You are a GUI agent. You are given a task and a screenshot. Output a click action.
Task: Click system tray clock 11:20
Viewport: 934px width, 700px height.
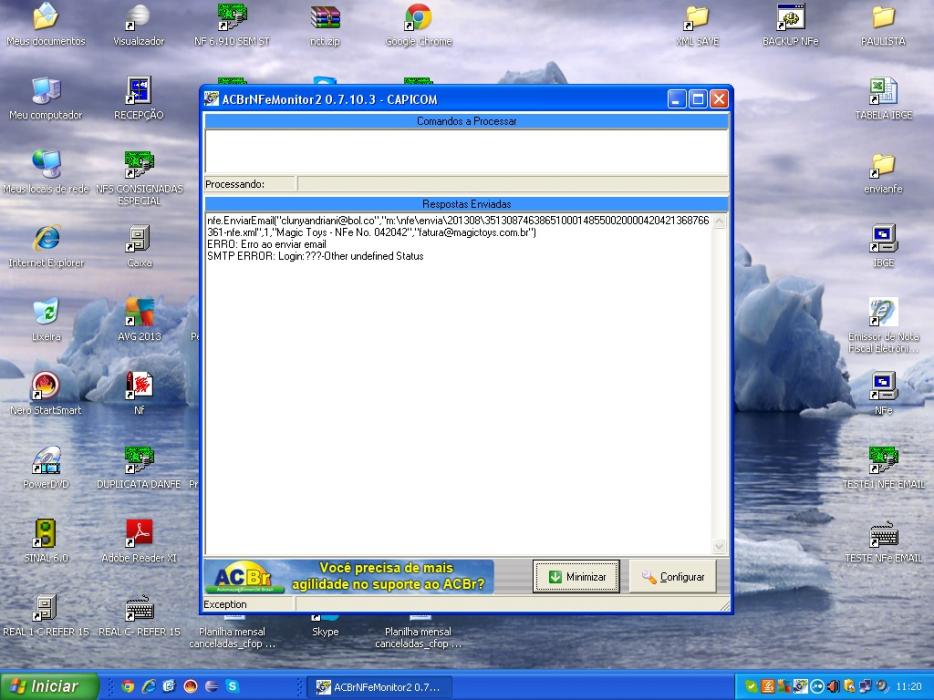click(908, 686)
